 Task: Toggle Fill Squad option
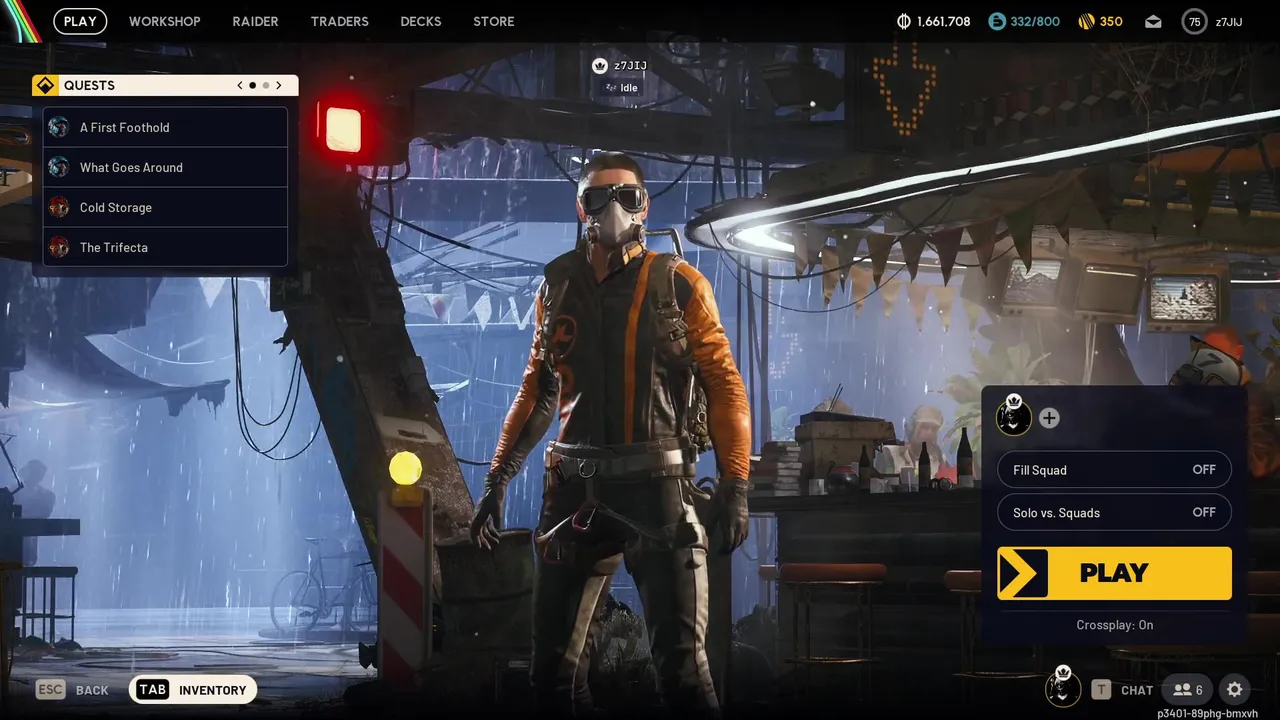1114,470
